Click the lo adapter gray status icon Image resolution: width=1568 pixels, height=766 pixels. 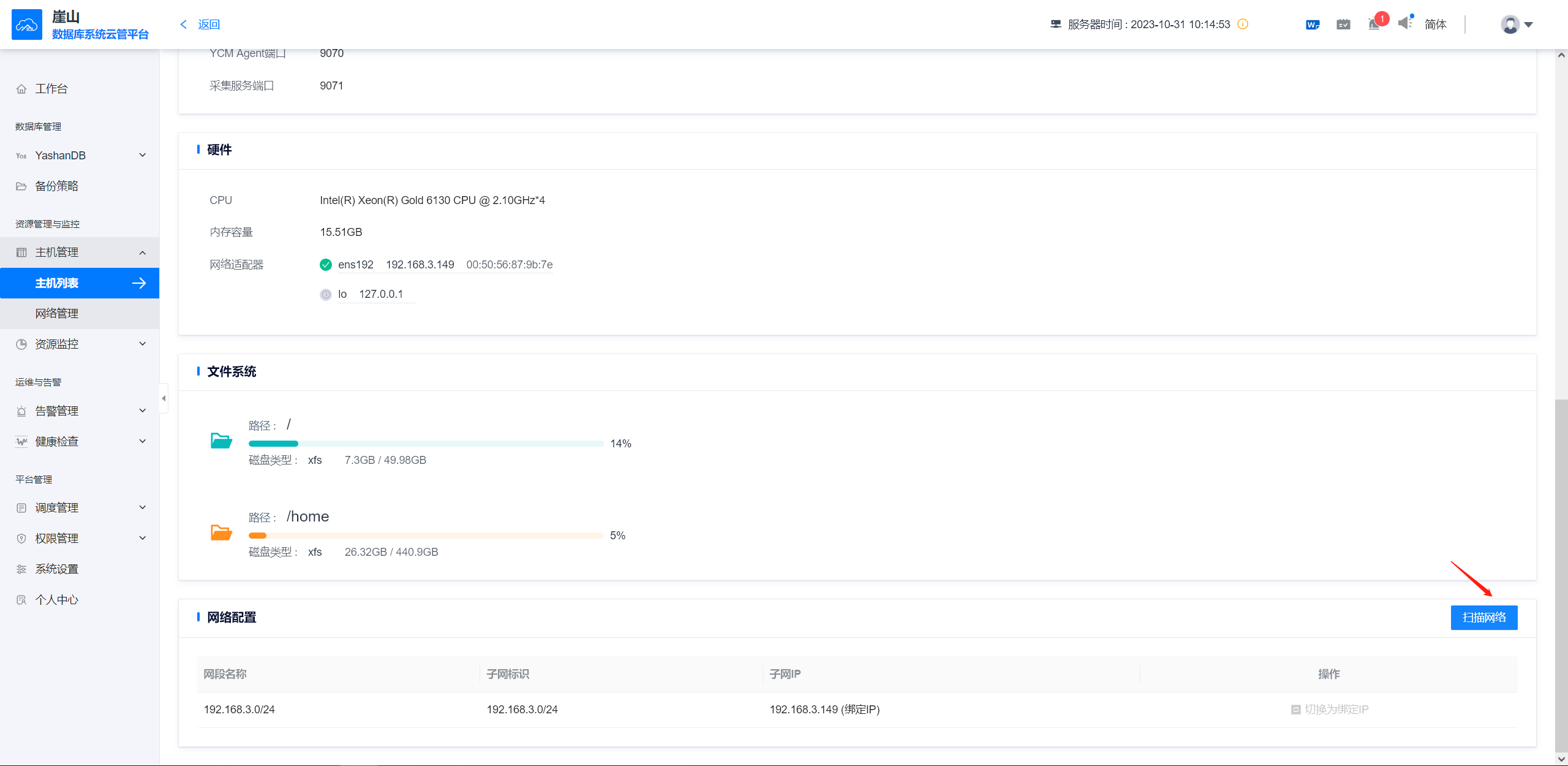point(326,295)
